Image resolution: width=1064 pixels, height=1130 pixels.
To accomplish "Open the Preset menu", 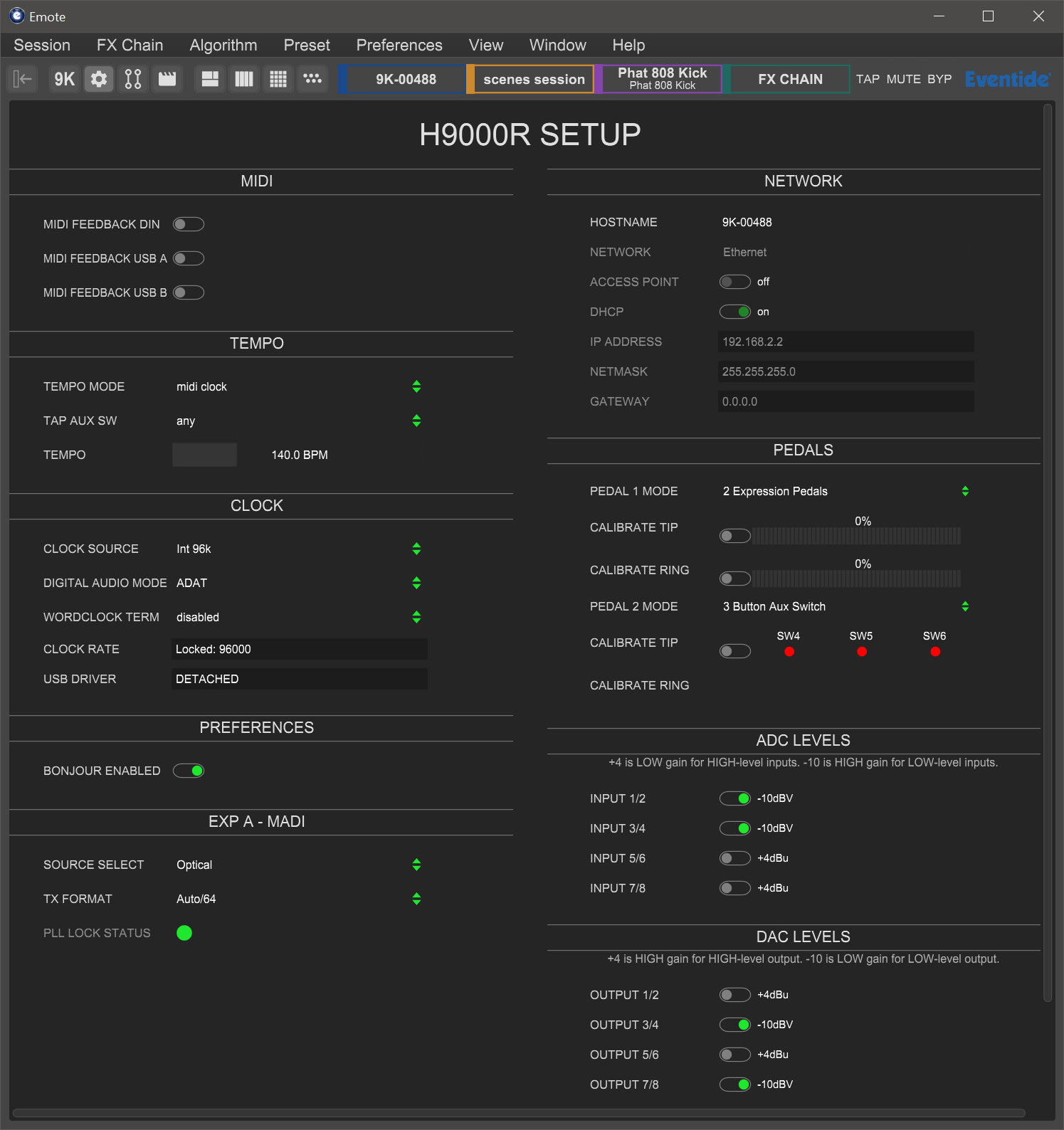I will coord(307,45).
